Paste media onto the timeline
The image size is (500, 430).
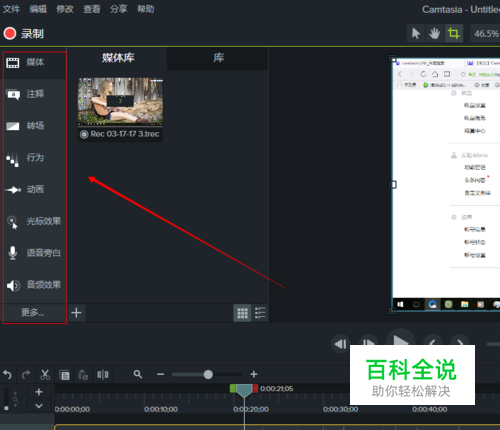coord(83,375)
